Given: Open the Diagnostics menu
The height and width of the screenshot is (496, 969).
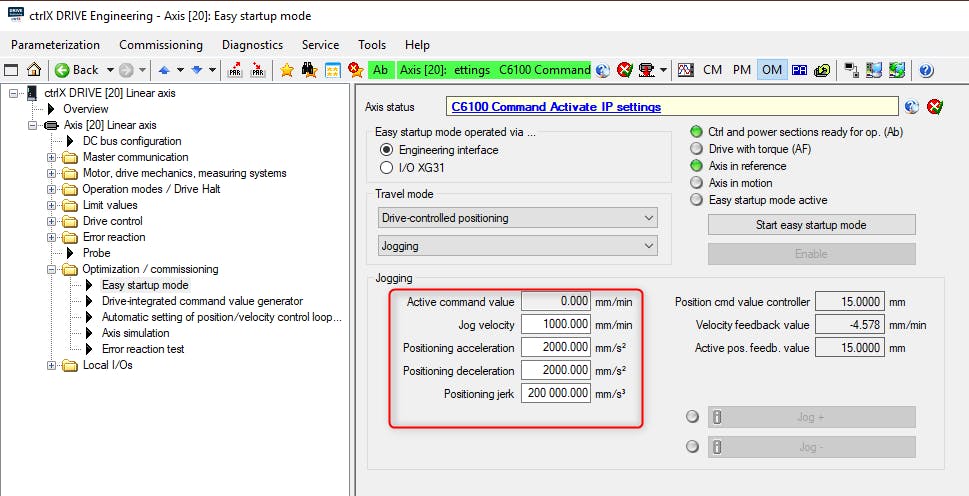Looking at the screenshot, I should [252, 44].
